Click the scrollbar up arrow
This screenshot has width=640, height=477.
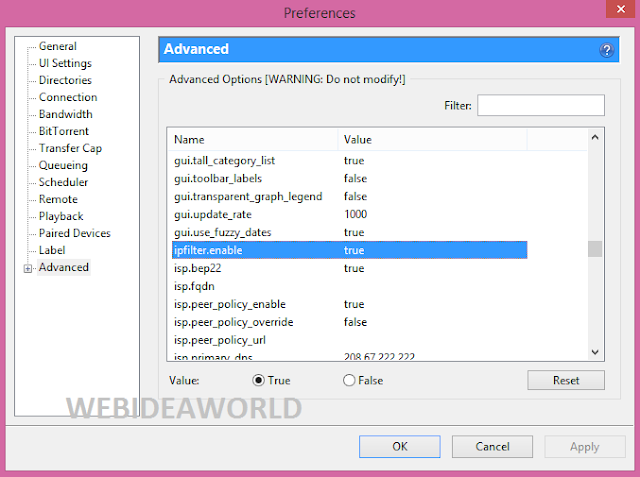(x=595, y=138)
